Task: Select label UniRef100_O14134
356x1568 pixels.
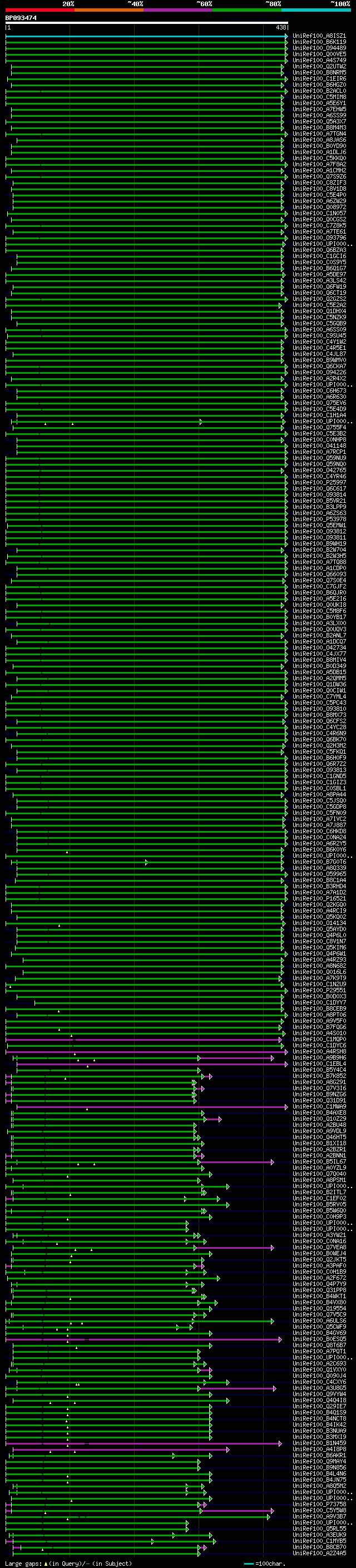Action: 319,923
